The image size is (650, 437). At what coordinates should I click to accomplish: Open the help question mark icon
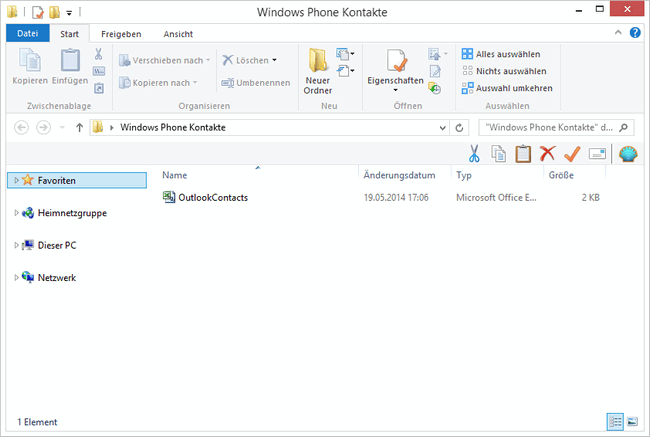pyautogui.click(x=635, y=32)
